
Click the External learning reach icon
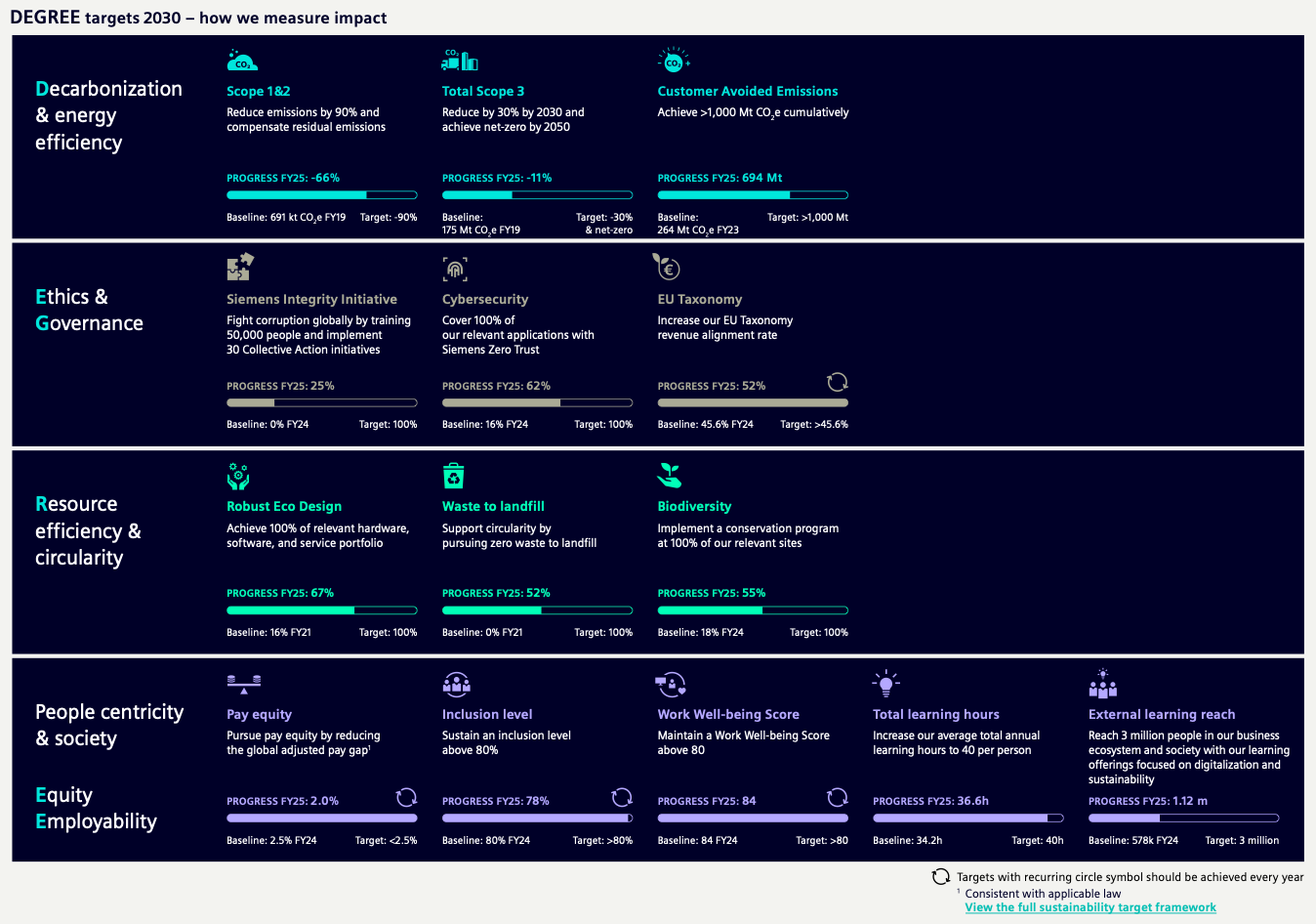click(1103, 683)
